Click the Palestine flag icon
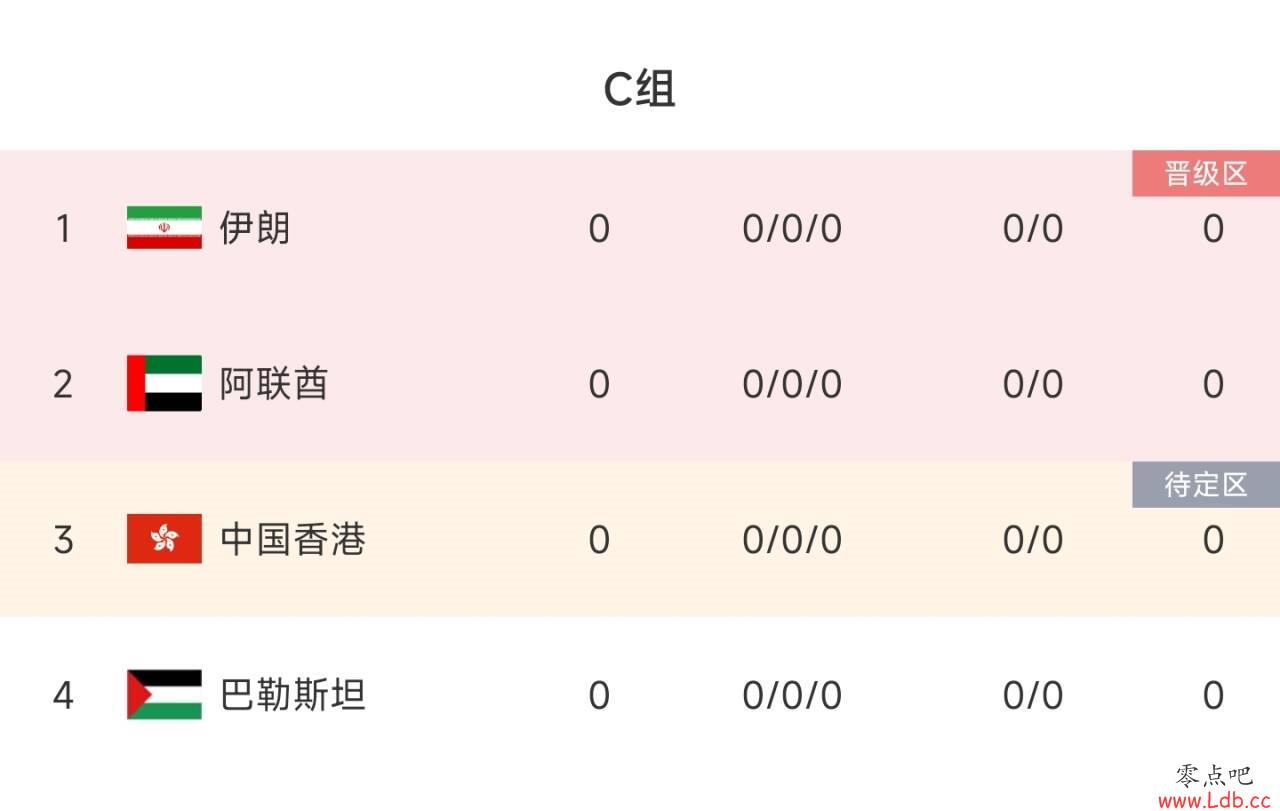The width and height of the screenshot is (1280, 811). 164,694
